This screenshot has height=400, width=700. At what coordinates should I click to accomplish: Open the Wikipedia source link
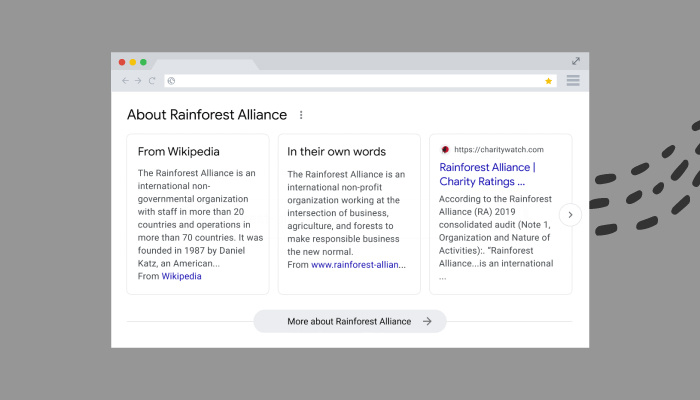181,276
